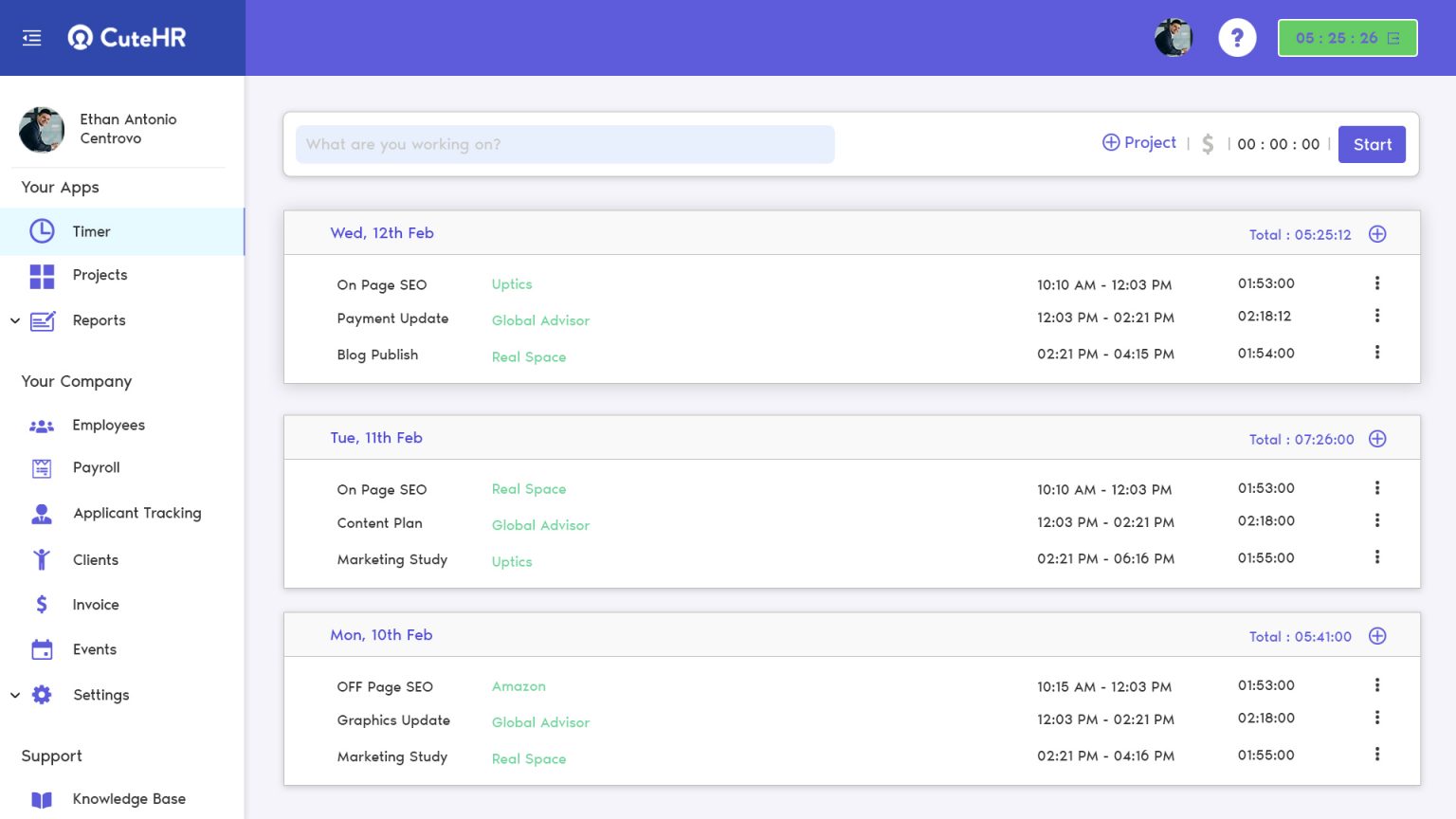Open the help question mark icon
This screenshot has width=1456, height=819.
tap(1237, 38)
